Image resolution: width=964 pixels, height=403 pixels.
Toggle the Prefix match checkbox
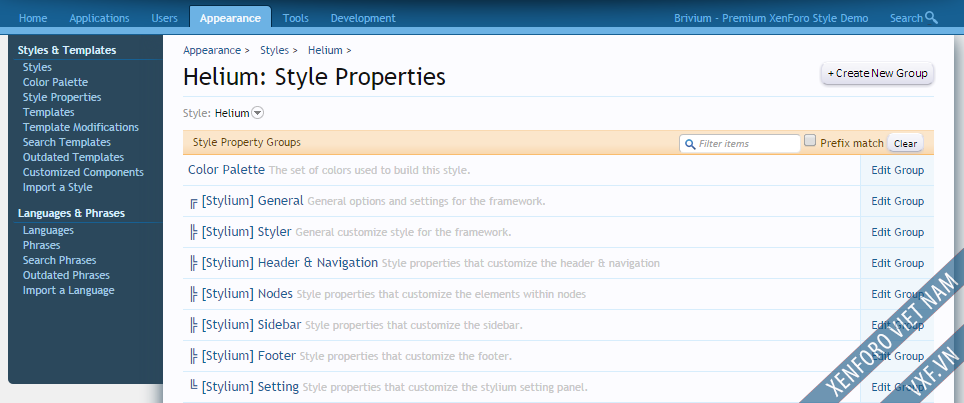(x=810, y=141)
